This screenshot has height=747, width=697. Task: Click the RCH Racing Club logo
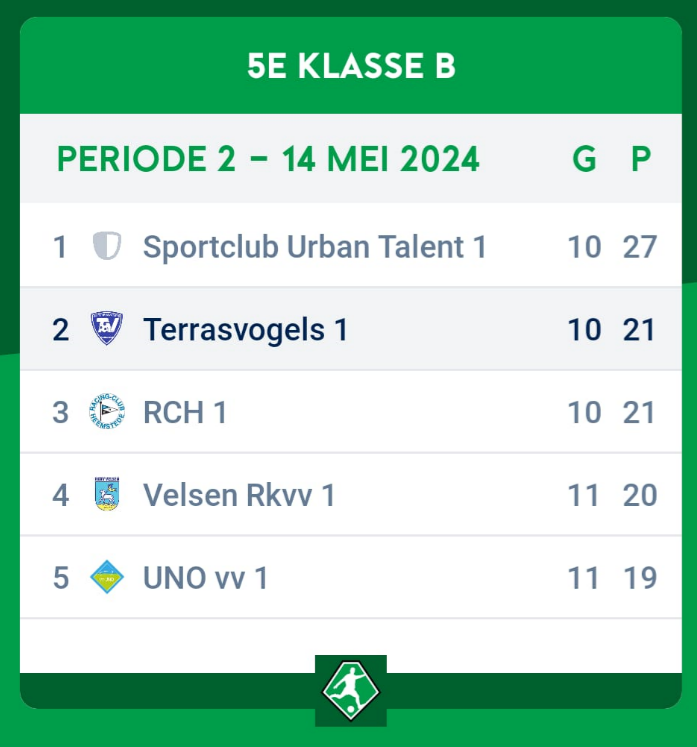pyautogui.click(x=107, y=411)
